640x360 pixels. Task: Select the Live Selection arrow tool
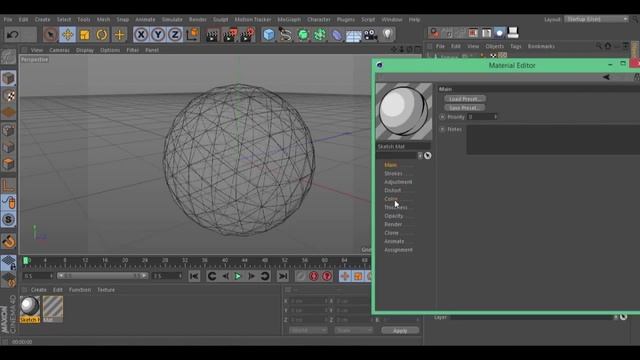click(50, 35)
